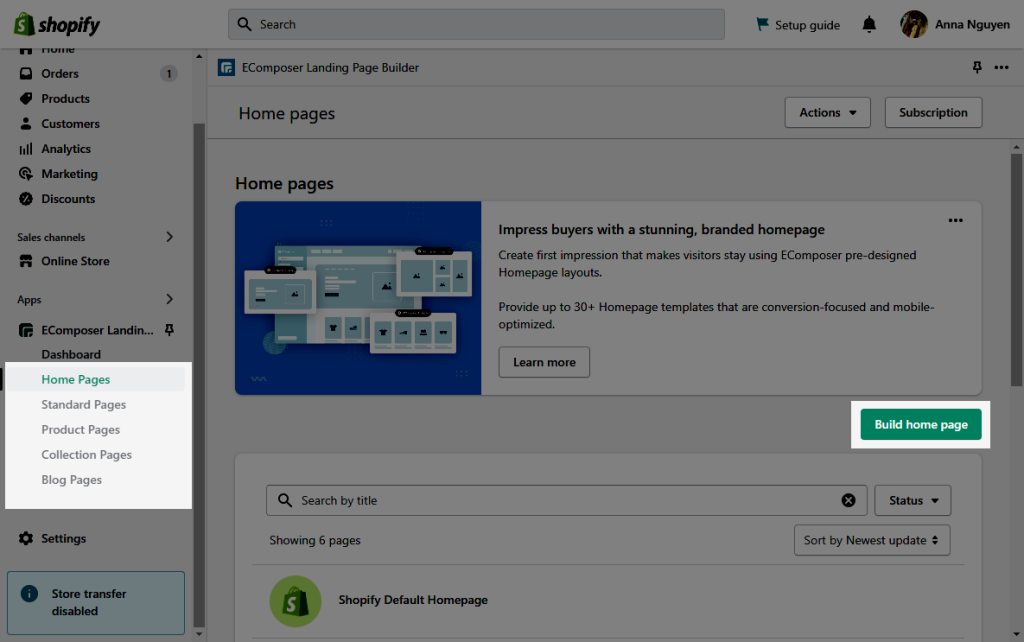Click the Settings gear icon
Image resolution: width=1024 pixels, height=642 pixels.
point(25,538)
